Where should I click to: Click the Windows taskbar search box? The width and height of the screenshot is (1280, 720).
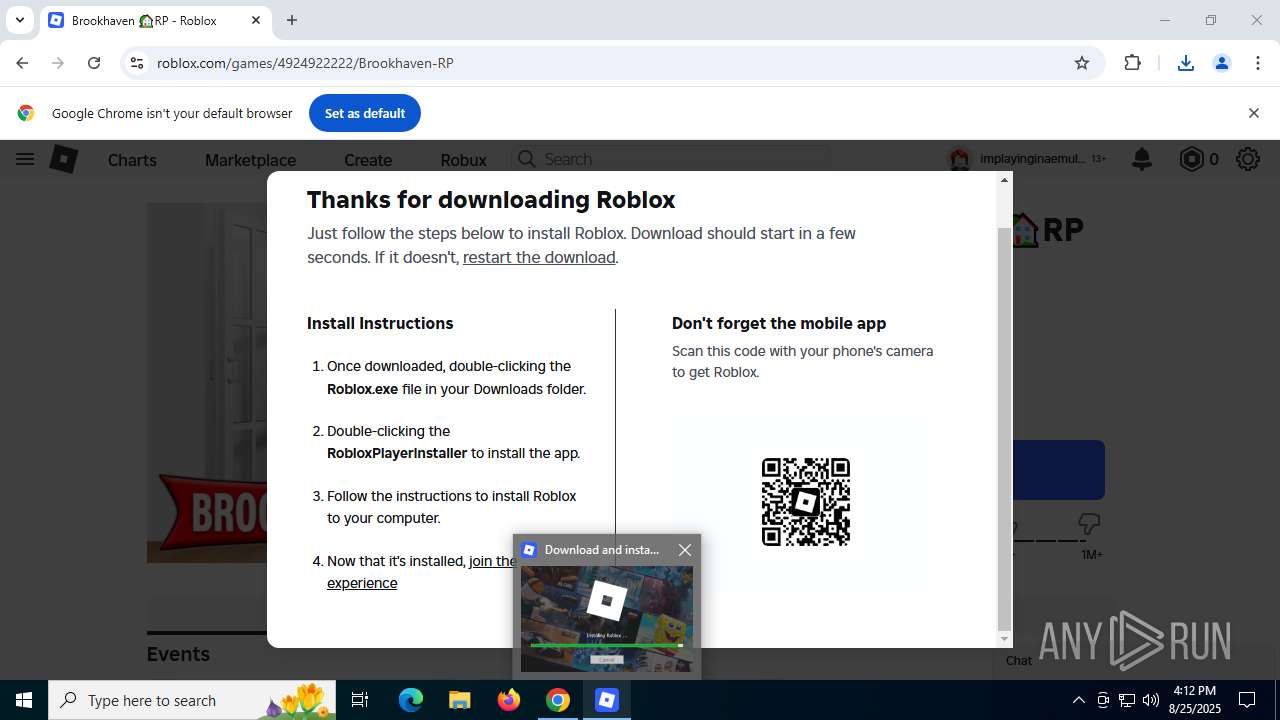[x=193, y=700]
